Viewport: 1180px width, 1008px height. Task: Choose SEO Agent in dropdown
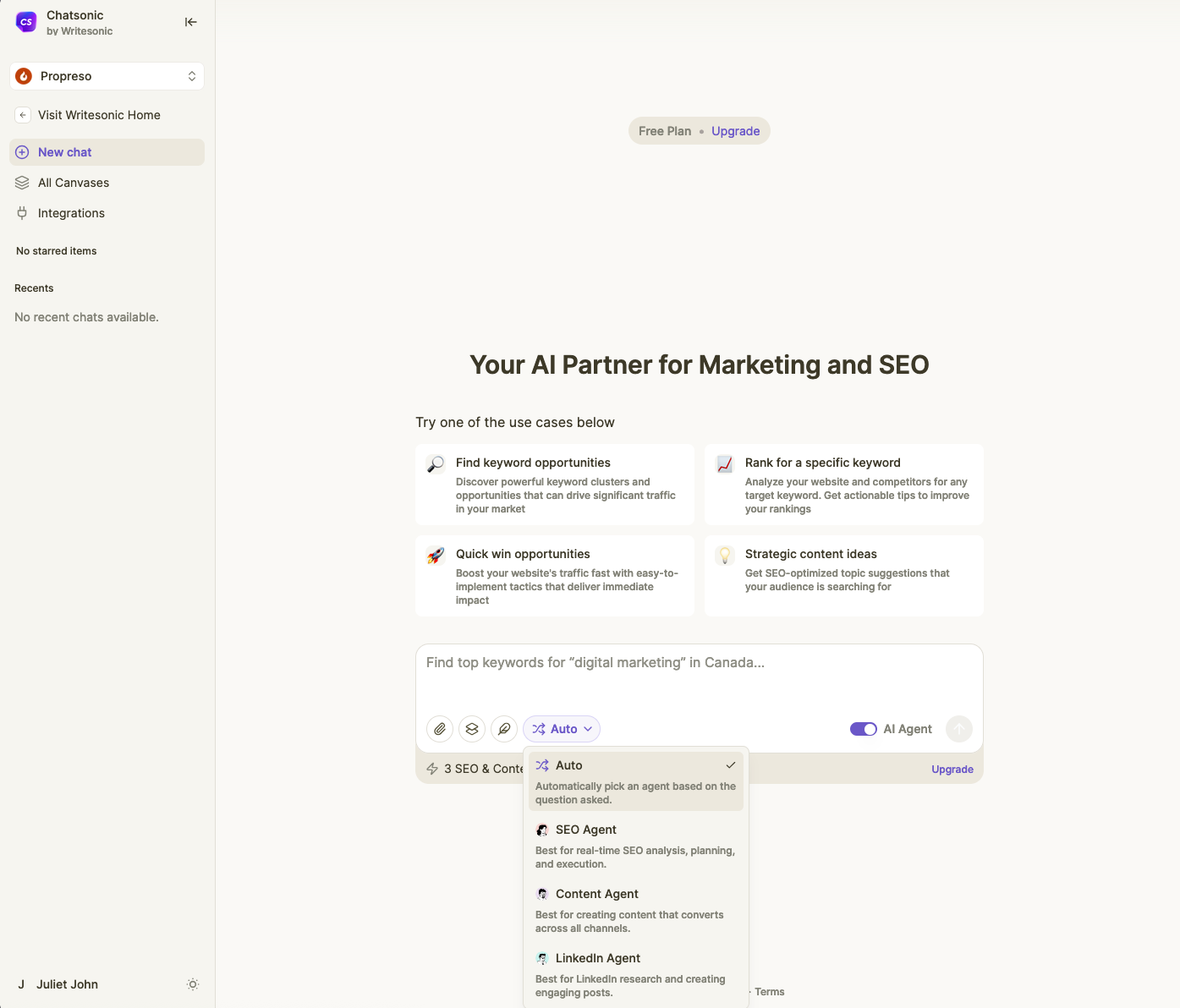click(x=636, y=846)
